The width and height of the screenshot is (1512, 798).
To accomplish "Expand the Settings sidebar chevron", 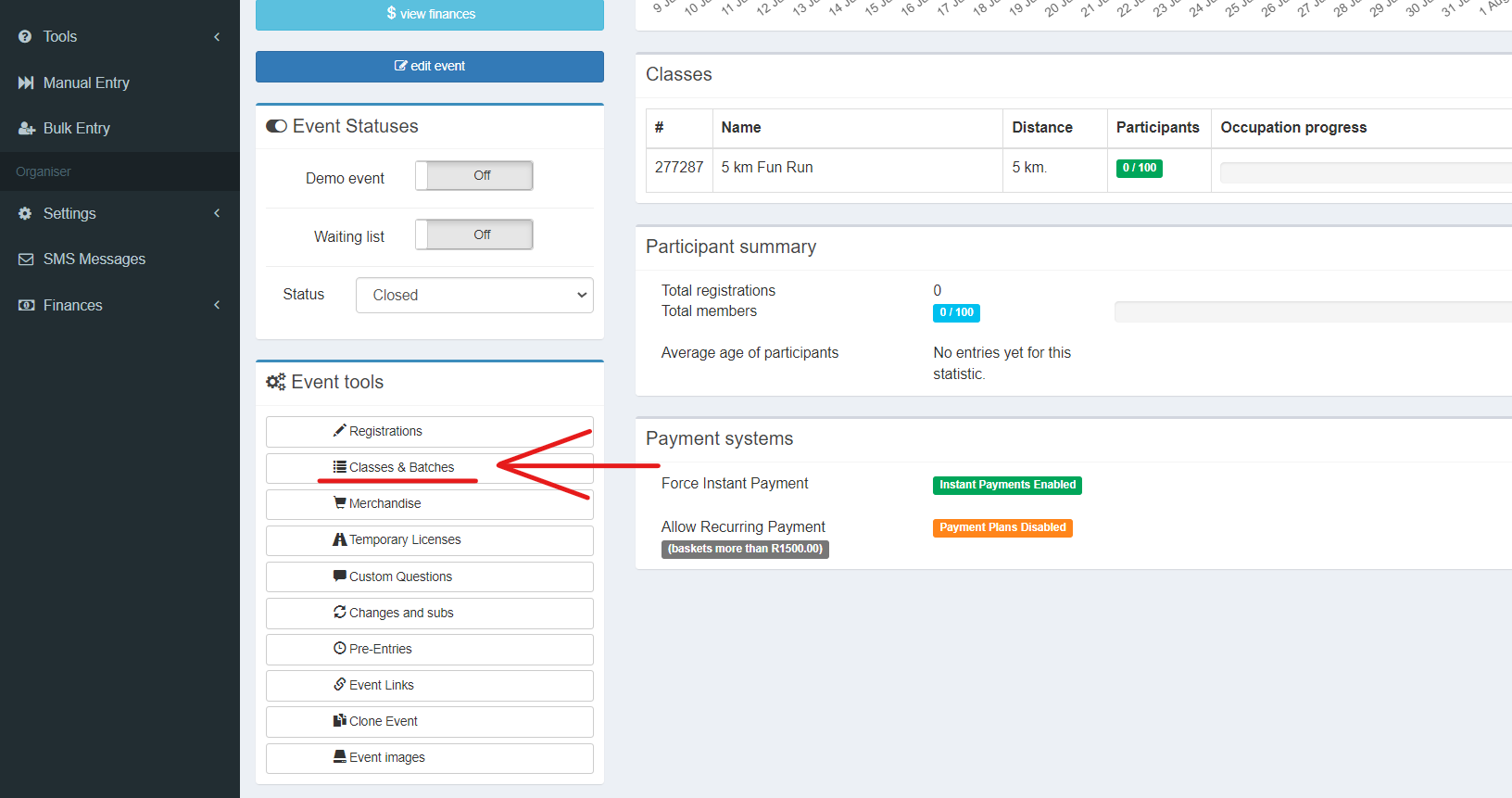I will 217,213.
